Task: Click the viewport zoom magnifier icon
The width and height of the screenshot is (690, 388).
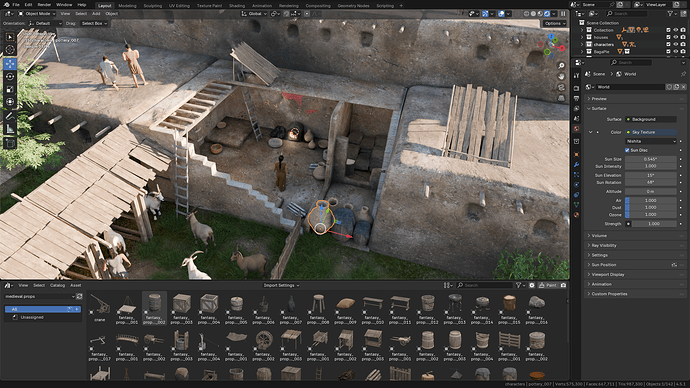Action: [x=561, y=66]
